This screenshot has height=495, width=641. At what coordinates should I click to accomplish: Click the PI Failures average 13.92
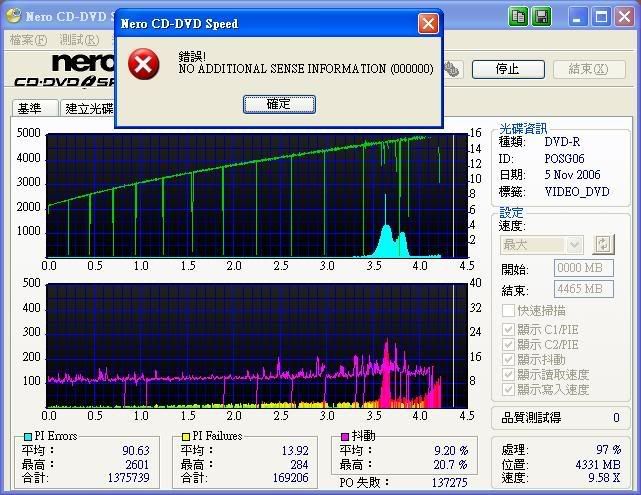(x=295, y=450)
